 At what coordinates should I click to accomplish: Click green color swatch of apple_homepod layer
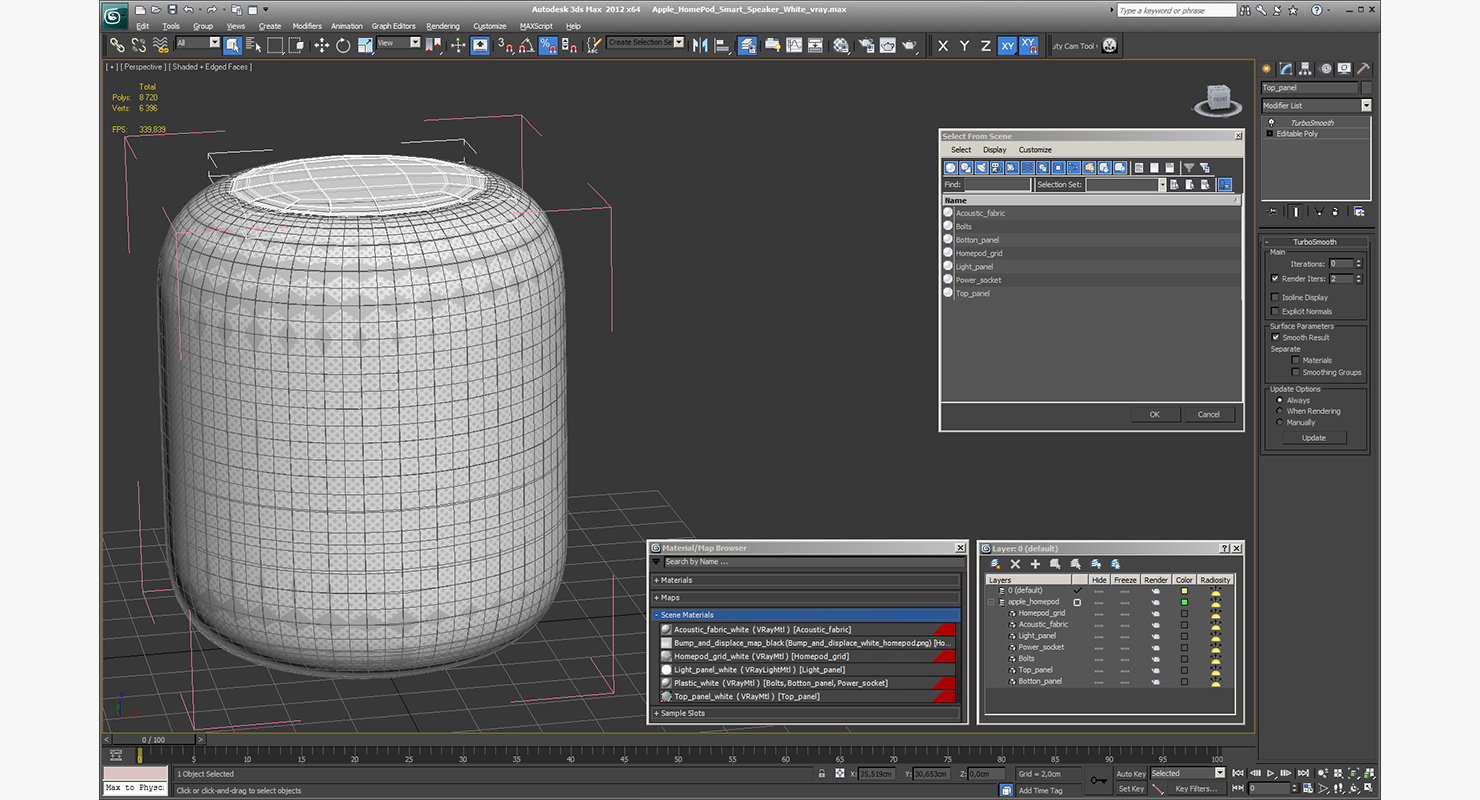(x=1184, y=602)
